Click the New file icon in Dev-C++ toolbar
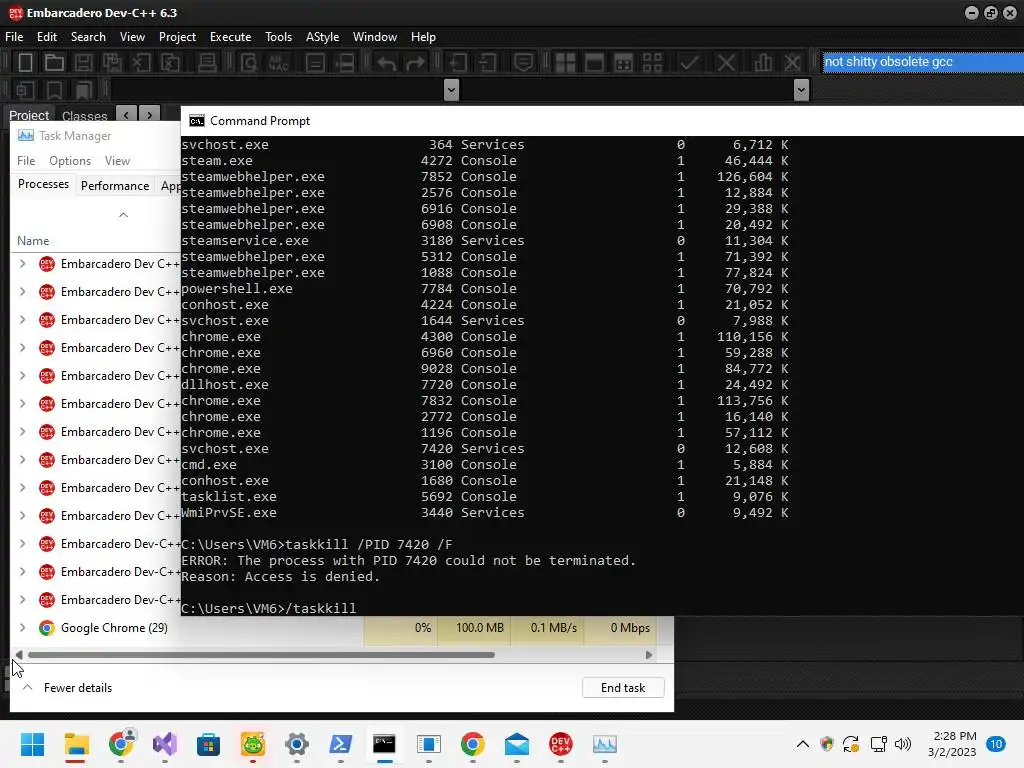This screenshot has height=768, width=1024. pos(25,63)
